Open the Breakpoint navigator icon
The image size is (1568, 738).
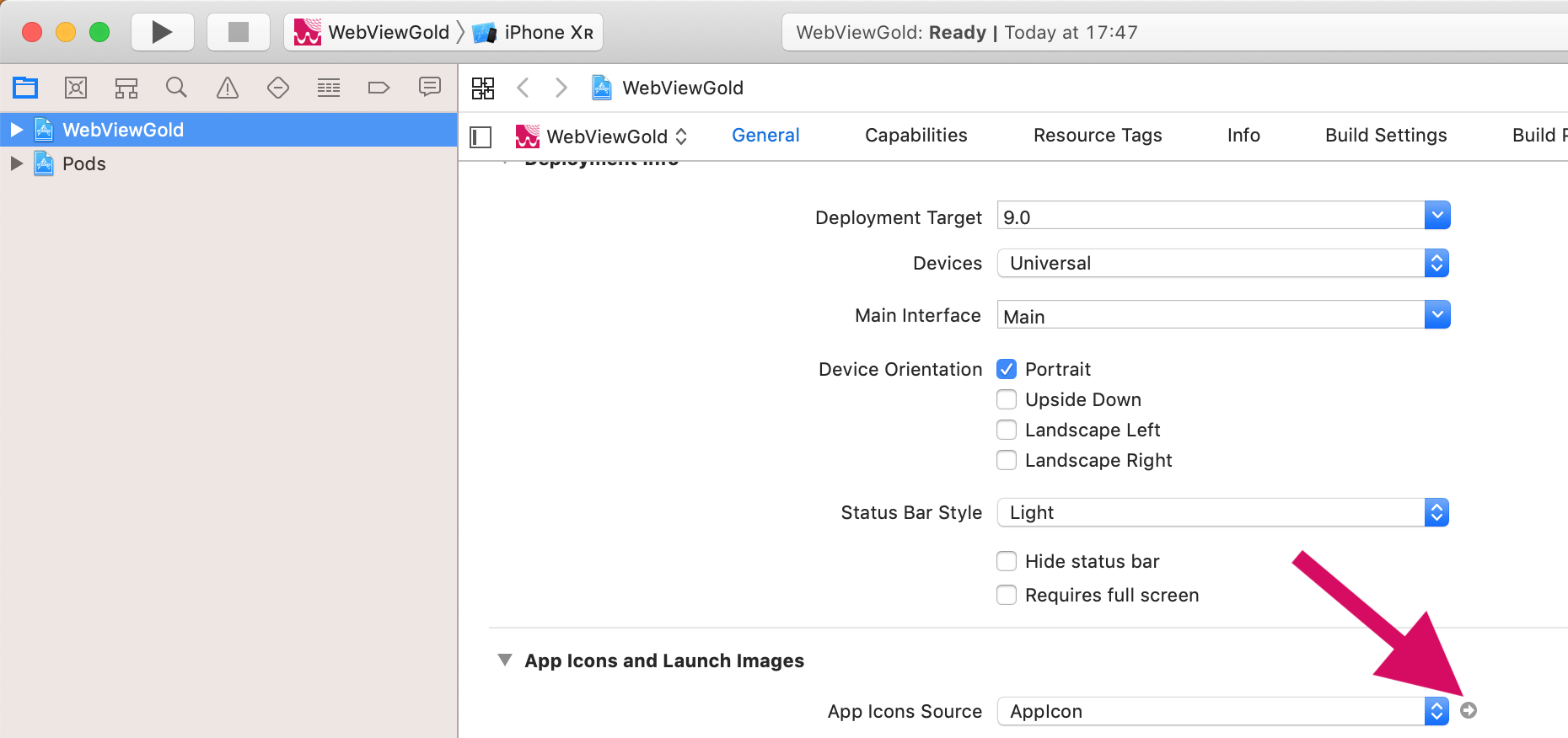[x=379, y=88]
